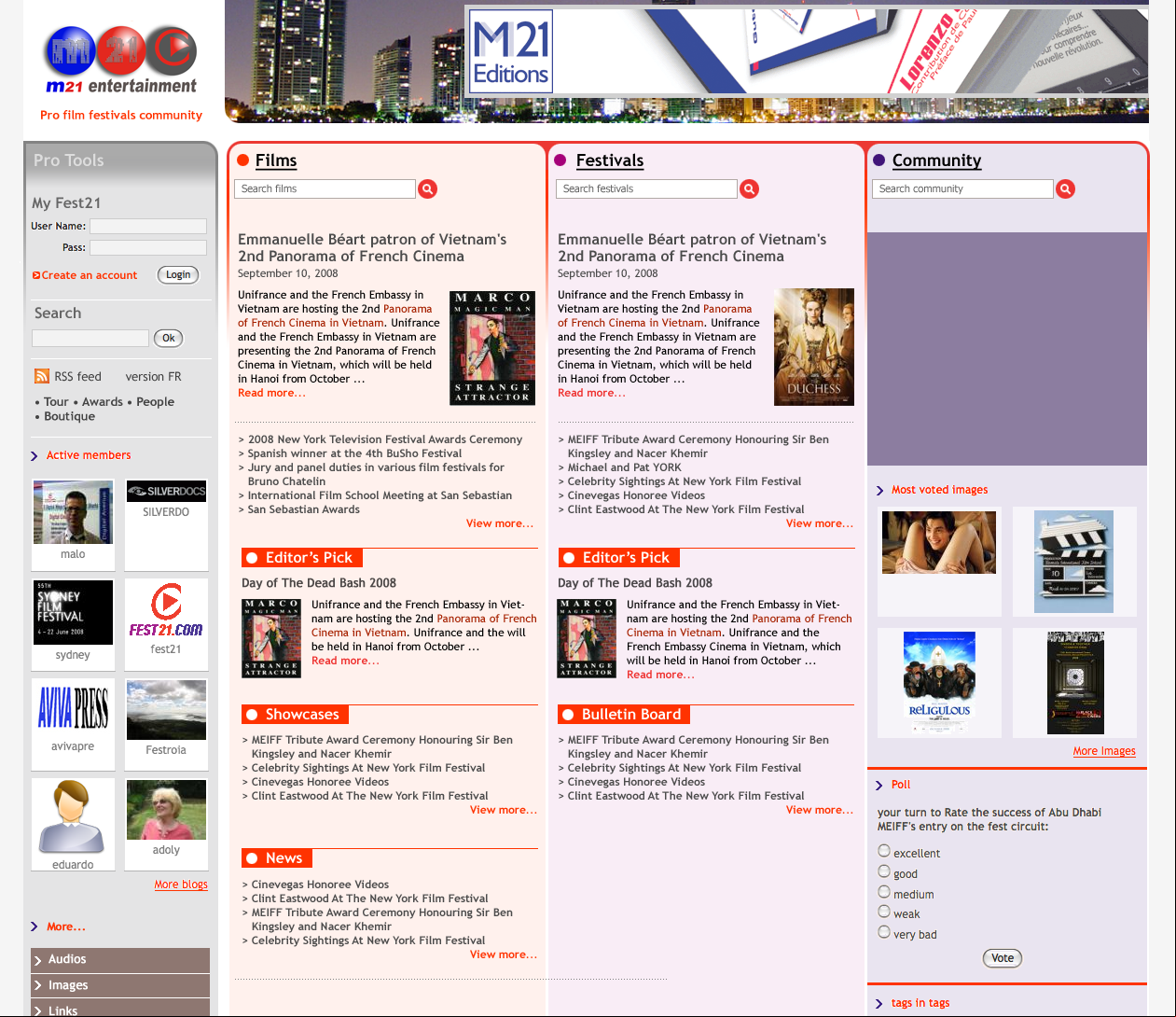Click View more under News
Viewport: 1176px width, 1017px height.
[504, 954]
